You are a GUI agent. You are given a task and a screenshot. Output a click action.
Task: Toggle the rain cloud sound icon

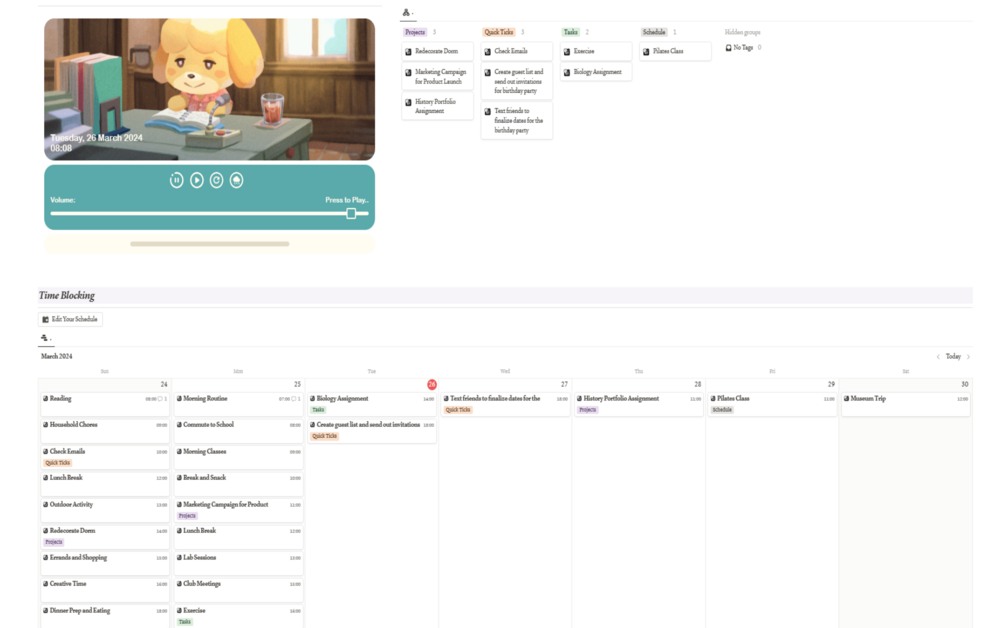pos(237,181)
